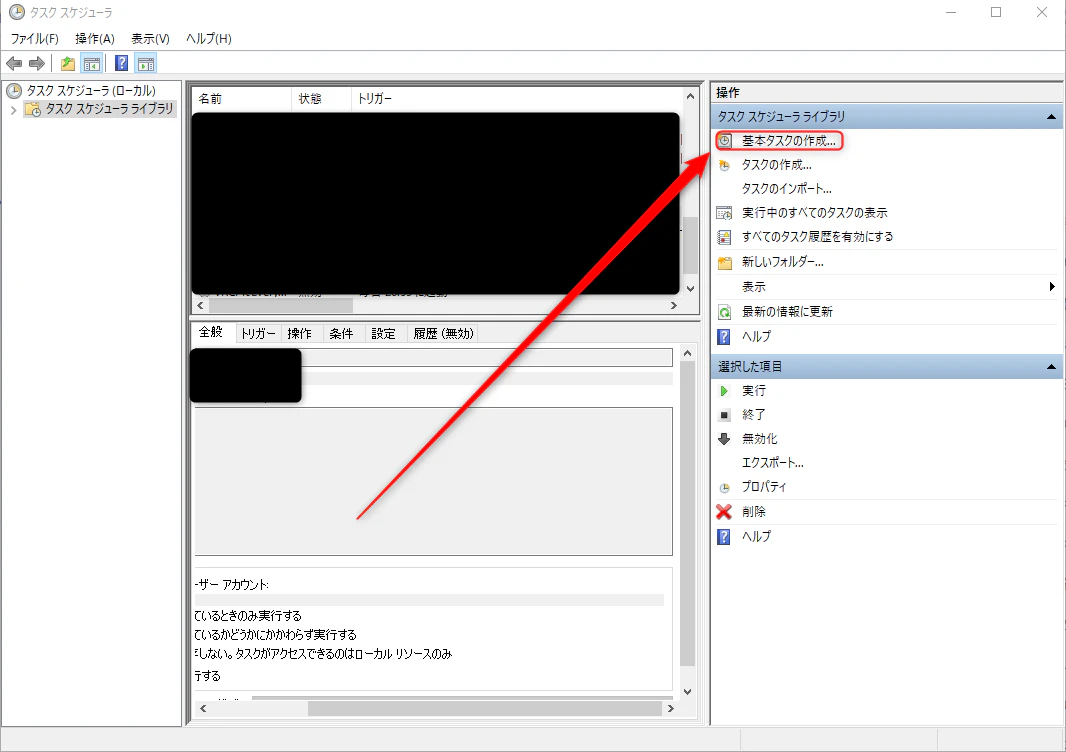Click details pane vertical scrollbar down arrow
This screenshot has height=752, width=1066.
coord(687,692)
